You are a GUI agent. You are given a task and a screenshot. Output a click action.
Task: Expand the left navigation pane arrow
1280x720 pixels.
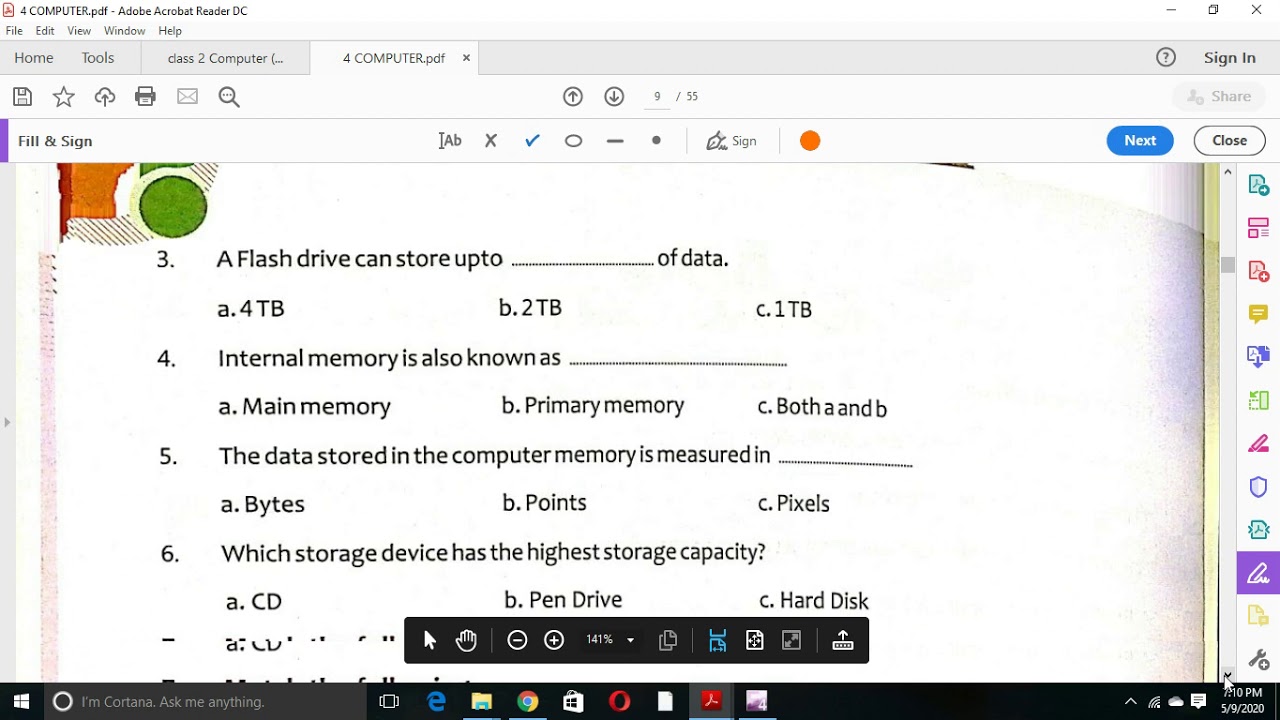tap(7, 422)
